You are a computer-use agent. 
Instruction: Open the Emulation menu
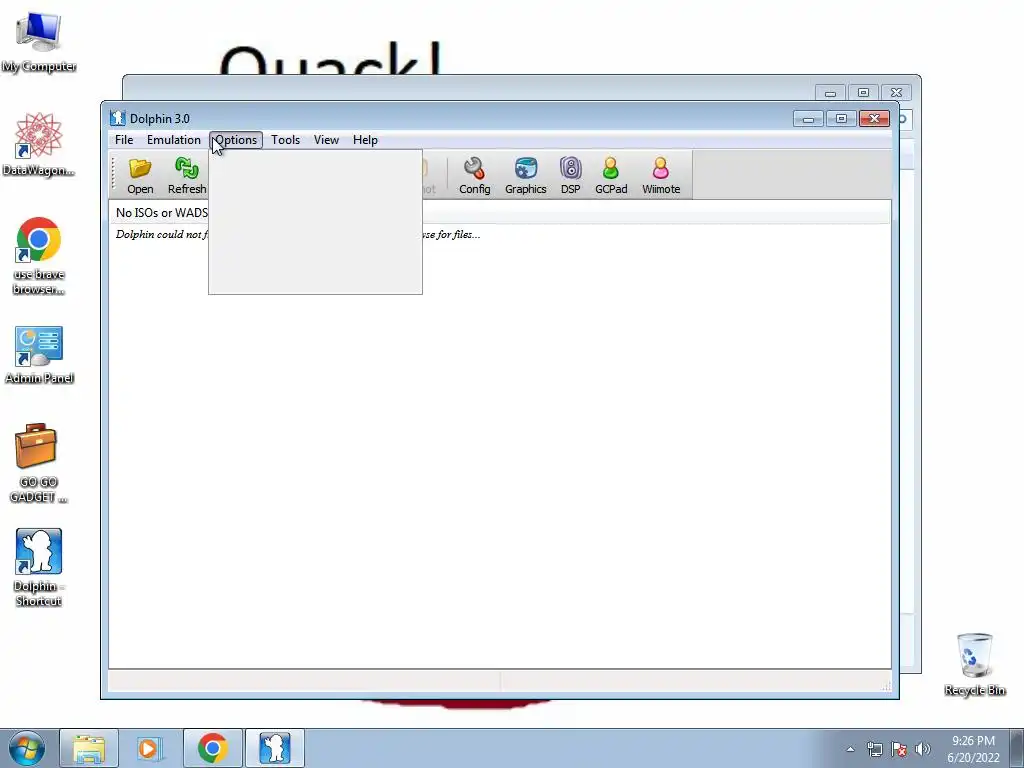[x=174, y=140]
